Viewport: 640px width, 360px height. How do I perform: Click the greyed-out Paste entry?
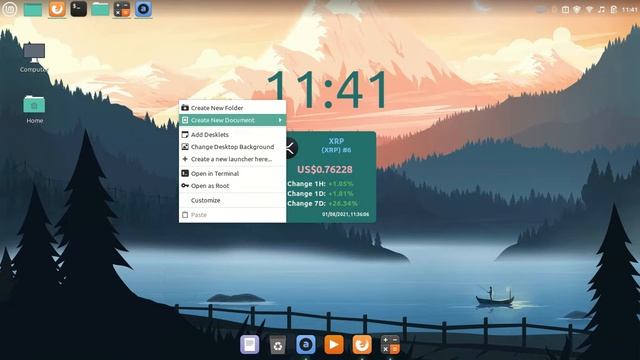coord(232,215)
